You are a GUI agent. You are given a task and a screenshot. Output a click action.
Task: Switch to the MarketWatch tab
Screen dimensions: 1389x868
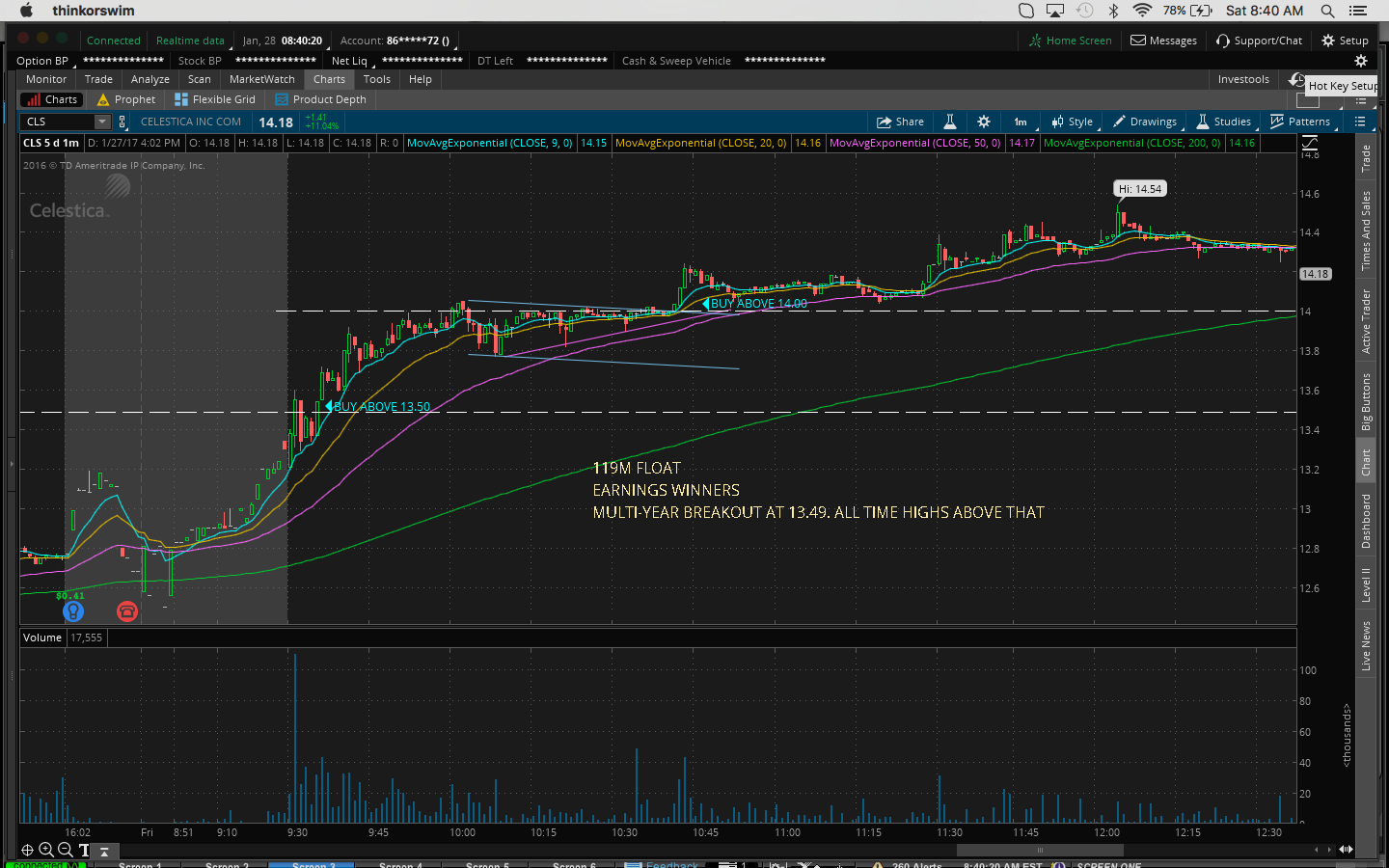point(262,79)
